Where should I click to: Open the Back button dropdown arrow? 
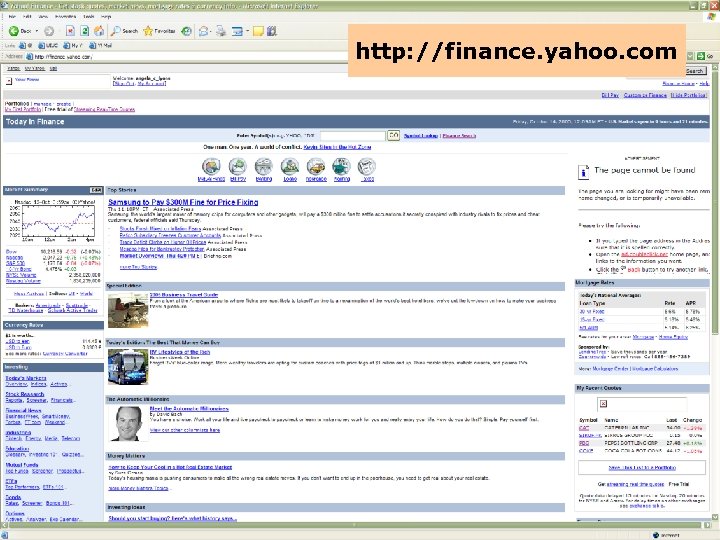(x=37, y=31)
